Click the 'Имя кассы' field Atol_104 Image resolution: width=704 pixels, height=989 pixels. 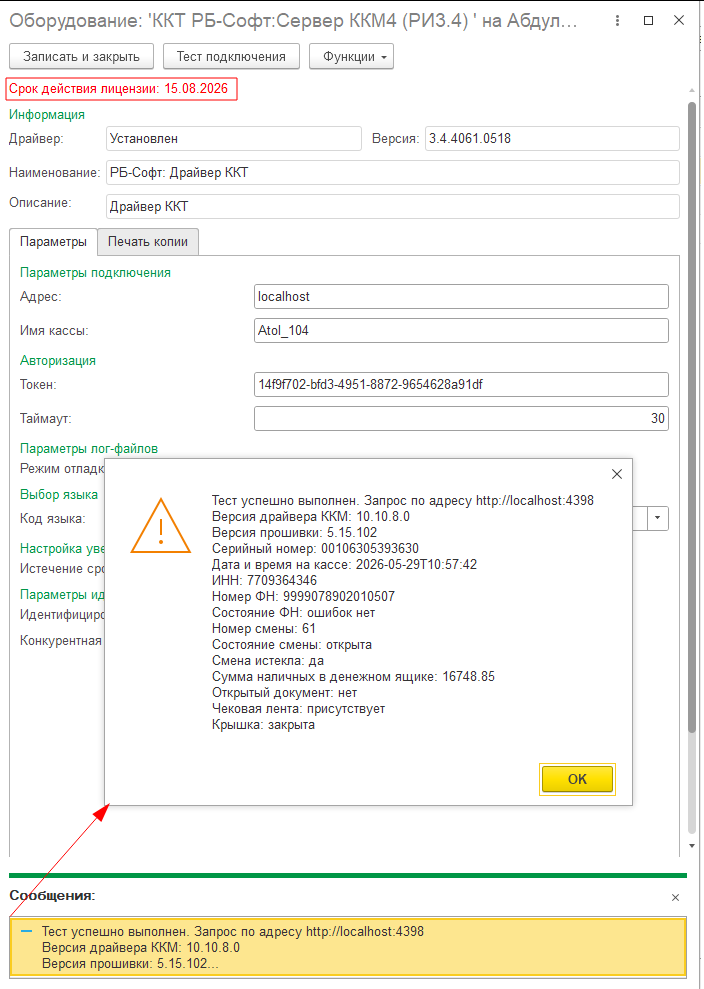(461, 331)
